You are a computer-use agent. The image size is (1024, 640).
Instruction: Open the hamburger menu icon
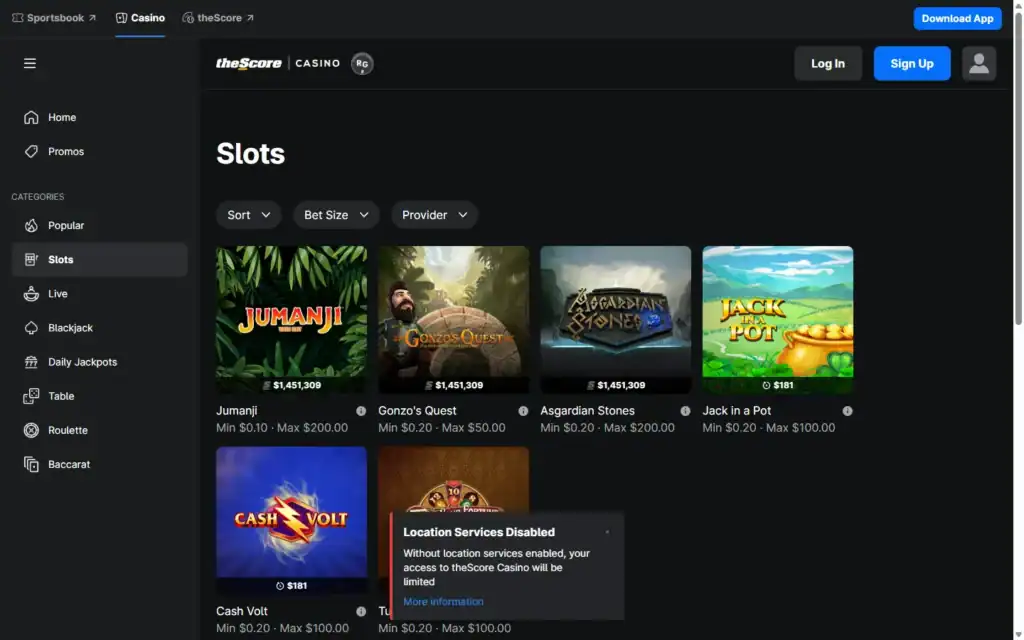30,63
